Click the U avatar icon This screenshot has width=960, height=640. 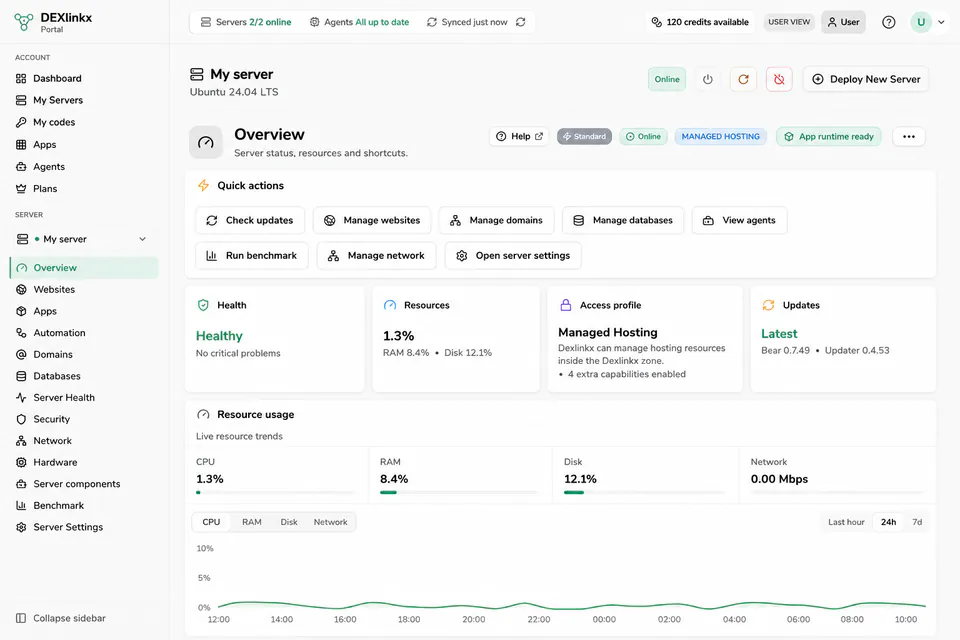point(921,22)
